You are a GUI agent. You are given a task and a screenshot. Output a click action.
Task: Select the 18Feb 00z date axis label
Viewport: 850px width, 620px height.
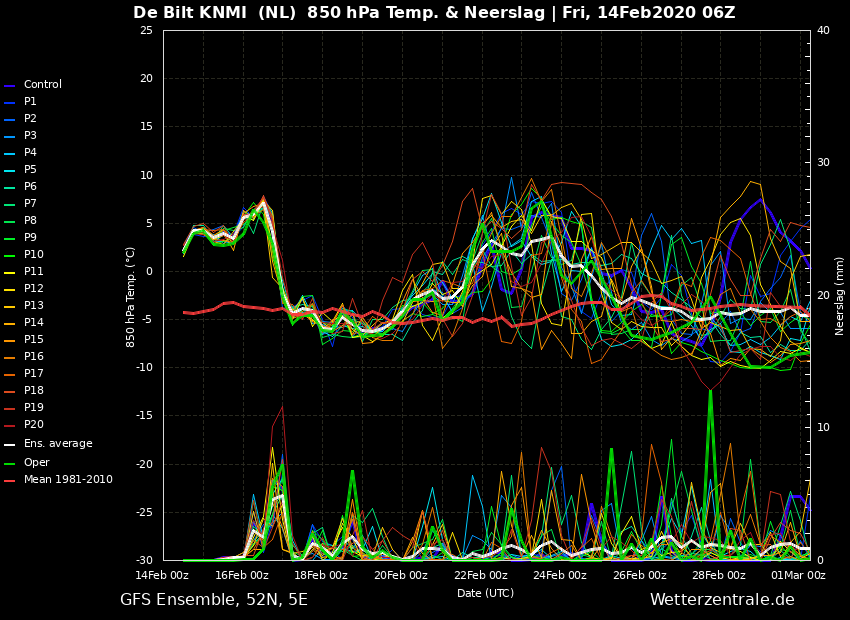tap(321, 576)
